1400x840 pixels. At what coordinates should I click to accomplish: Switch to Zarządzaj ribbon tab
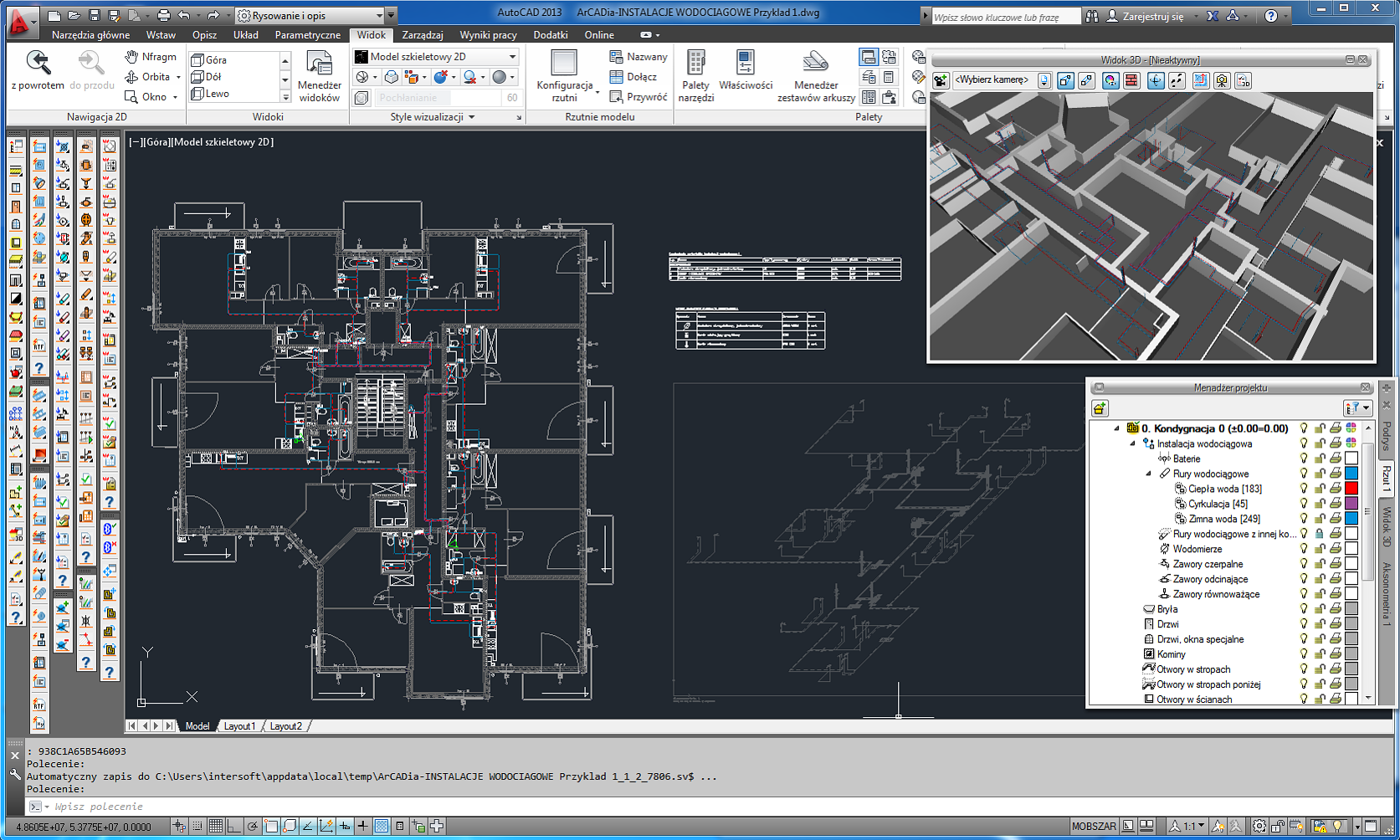(x=423, y=35)
